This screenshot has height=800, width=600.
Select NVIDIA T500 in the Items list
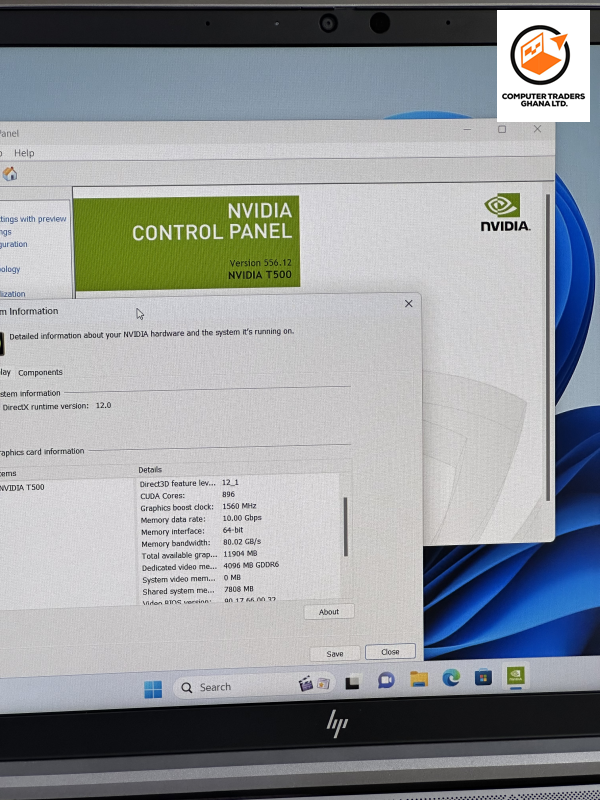tap(22, 487)
